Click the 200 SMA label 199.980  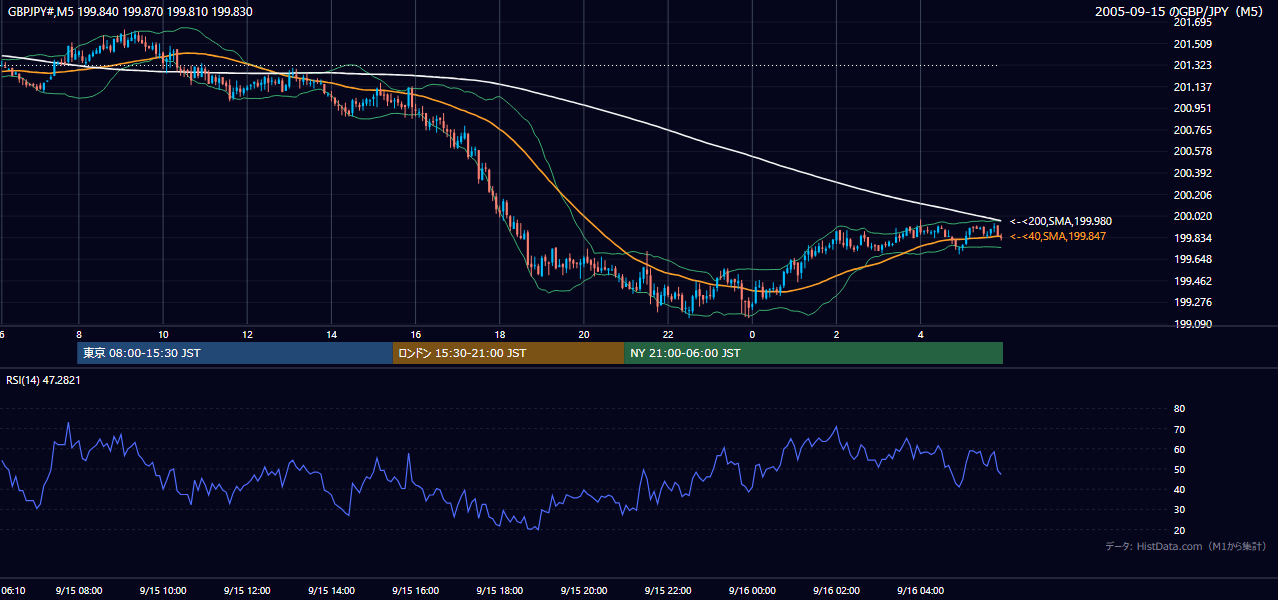(1061, 221)
